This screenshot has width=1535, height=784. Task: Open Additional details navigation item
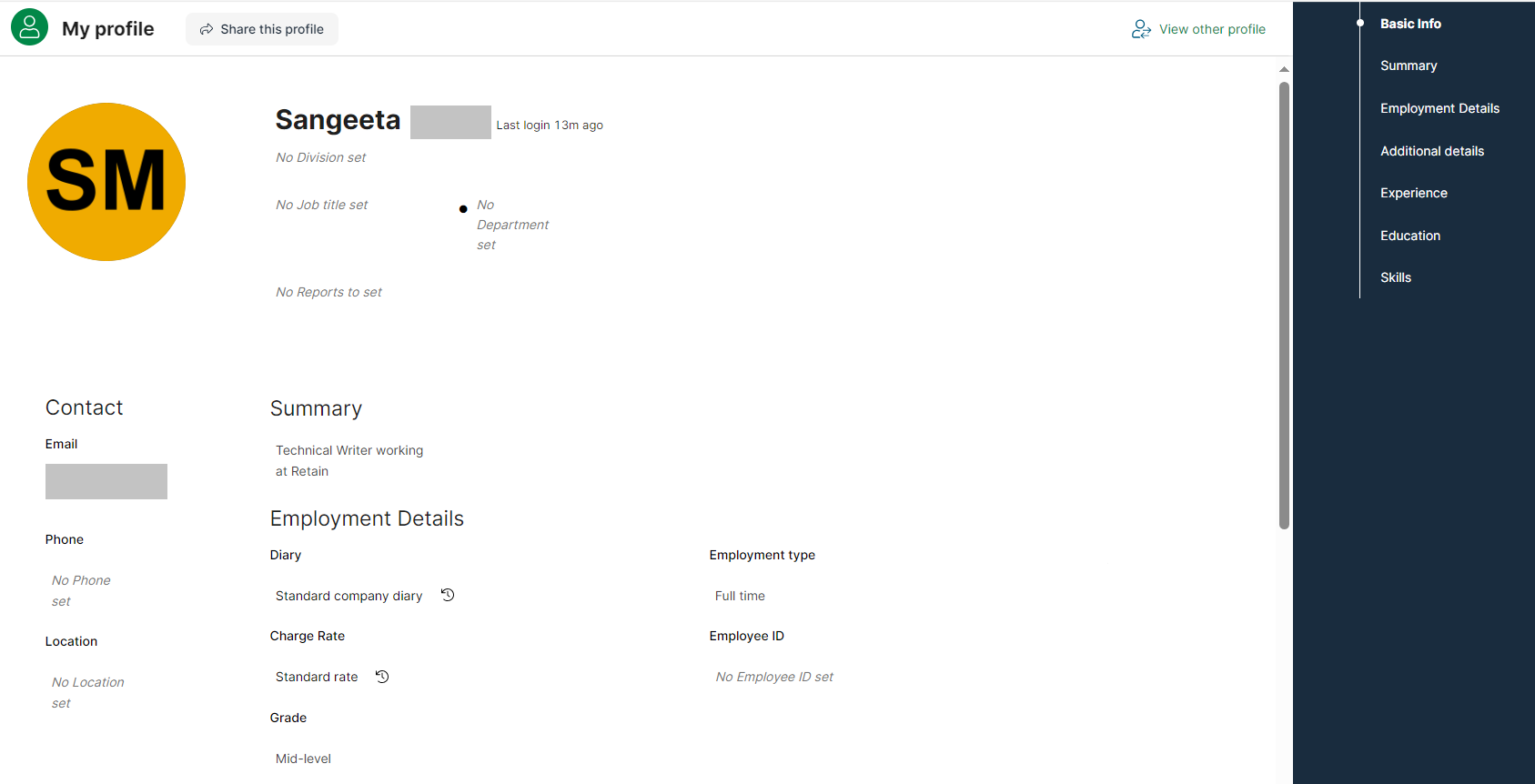click(x=1431, y=151)
